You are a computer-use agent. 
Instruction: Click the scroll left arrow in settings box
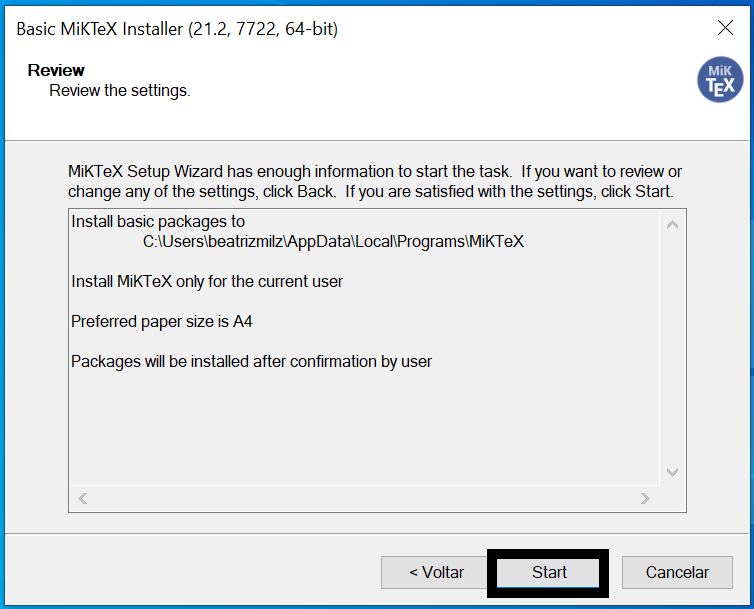(x=83, y=498)
